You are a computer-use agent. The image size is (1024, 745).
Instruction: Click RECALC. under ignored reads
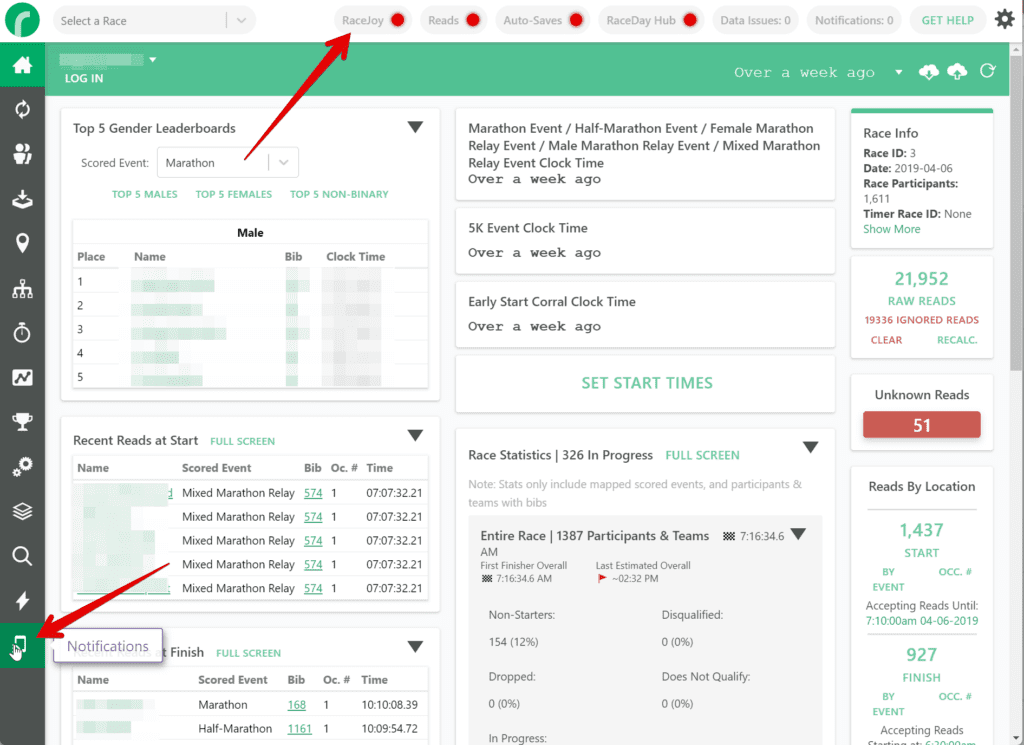pyautogui.click(x=957, y=340)
